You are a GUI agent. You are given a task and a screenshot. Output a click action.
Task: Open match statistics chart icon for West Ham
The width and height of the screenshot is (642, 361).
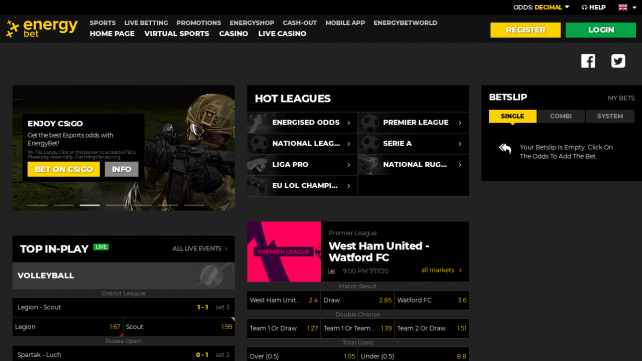[x=332, y=271]
